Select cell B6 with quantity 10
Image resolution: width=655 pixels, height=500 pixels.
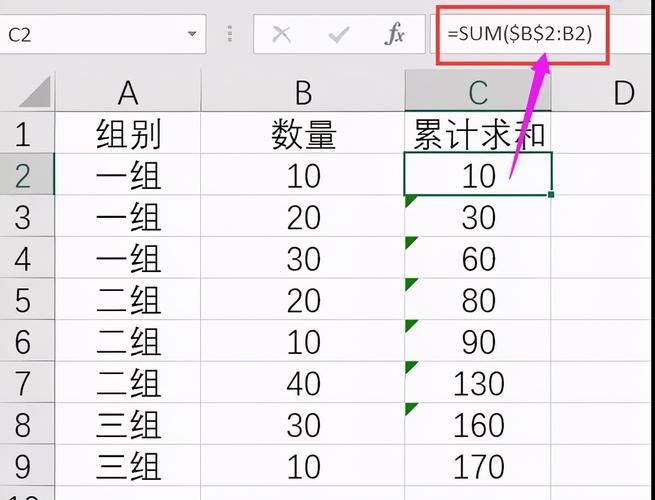(303, 340)
